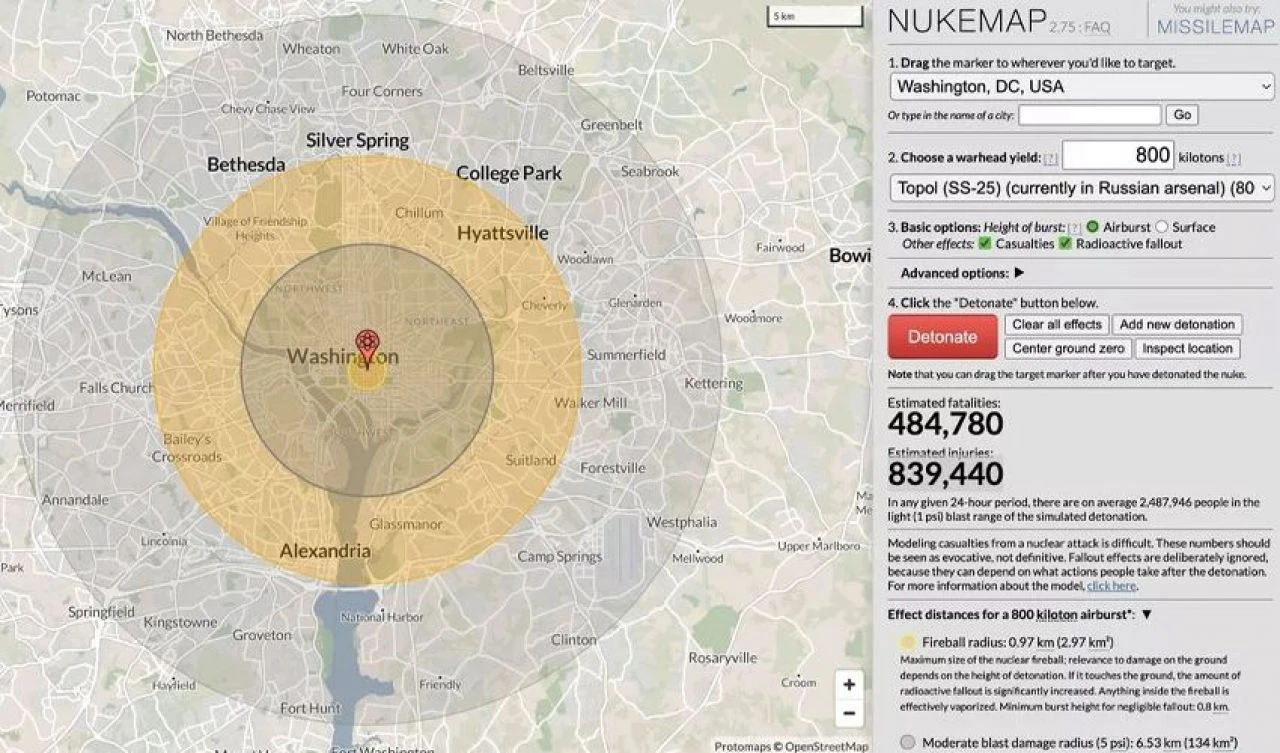The width and height of the screenshot is (1280, 753).
Task: Open the MISSILEMAP link
Action: point(1215,27)
